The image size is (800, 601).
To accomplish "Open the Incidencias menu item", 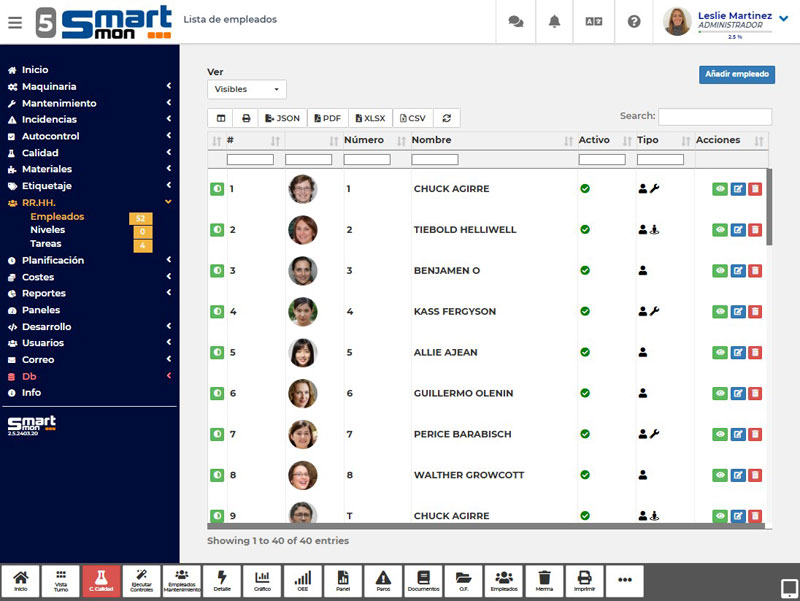I will 53,119.
